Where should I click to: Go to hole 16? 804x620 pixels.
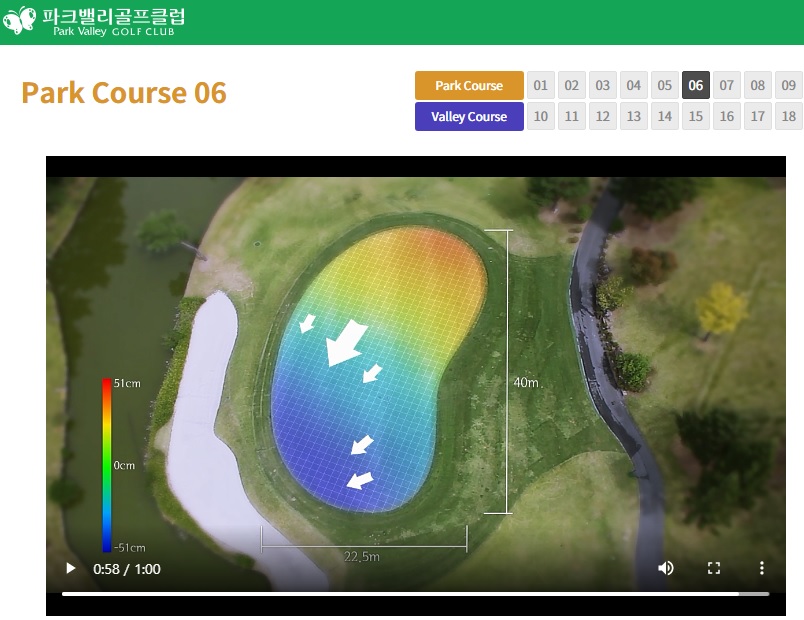pyautogui.click(x=727, y=116)
